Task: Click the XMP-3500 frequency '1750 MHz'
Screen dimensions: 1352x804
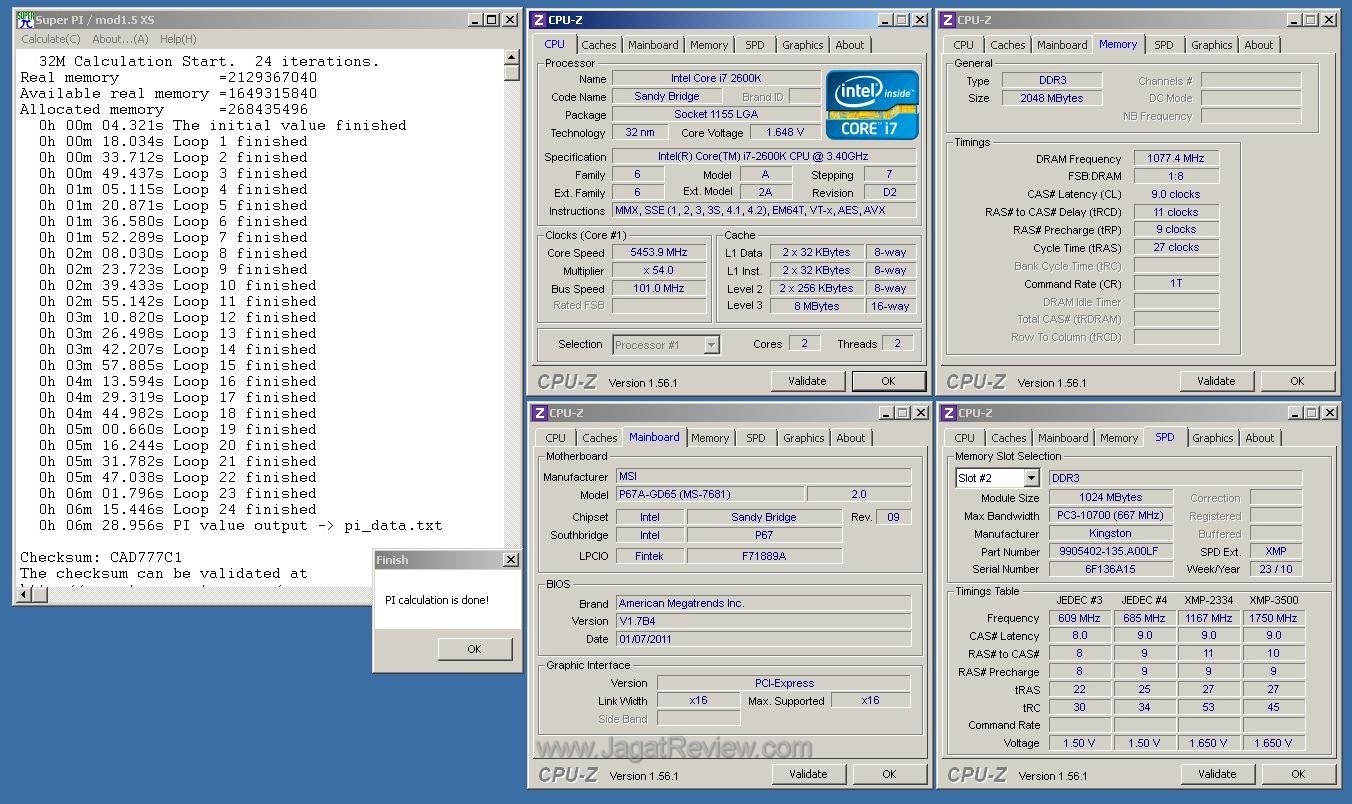Action: (x=1273, y=618)
